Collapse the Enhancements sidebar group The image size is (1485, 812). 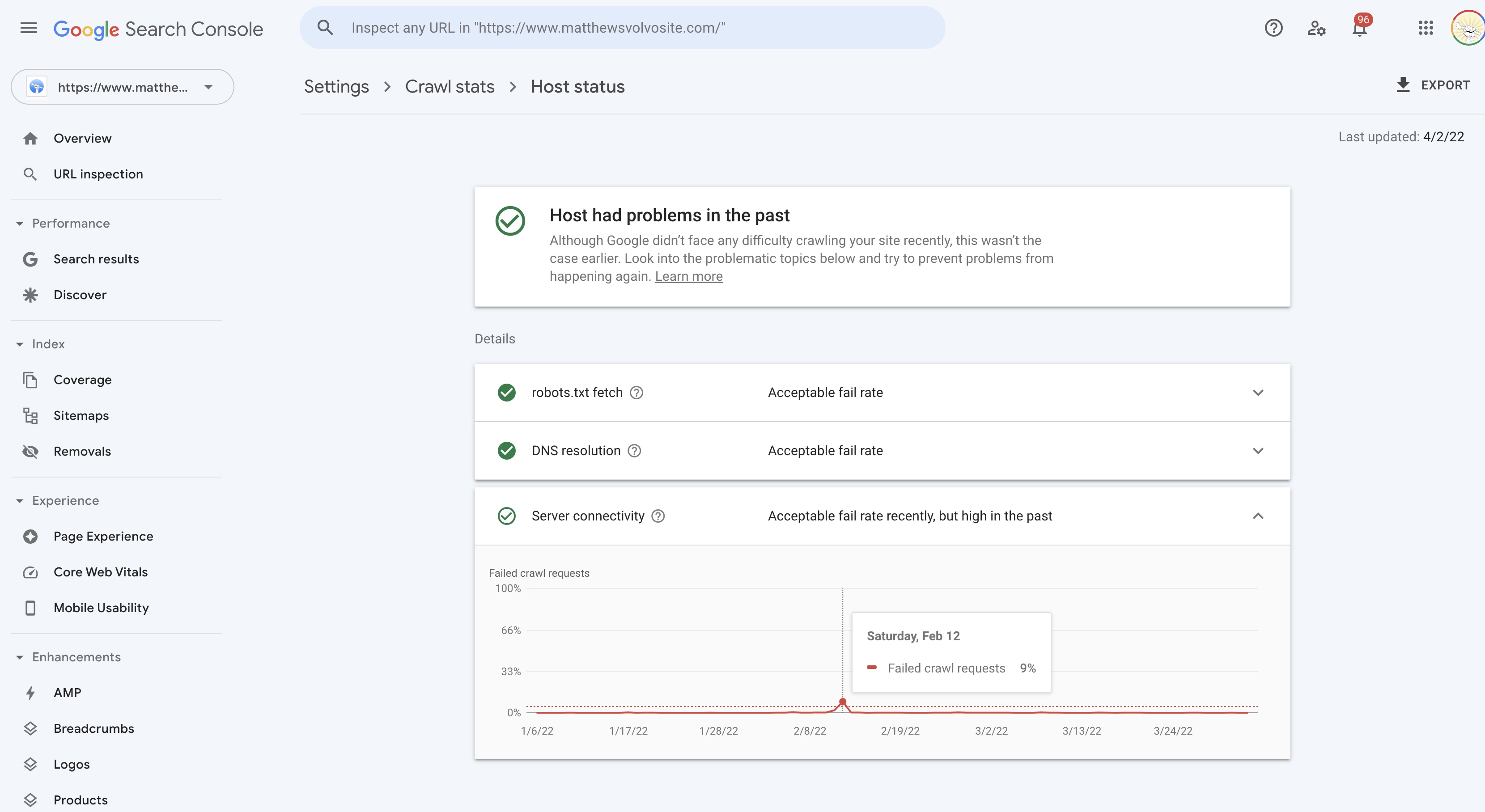(x=20, y=657)
